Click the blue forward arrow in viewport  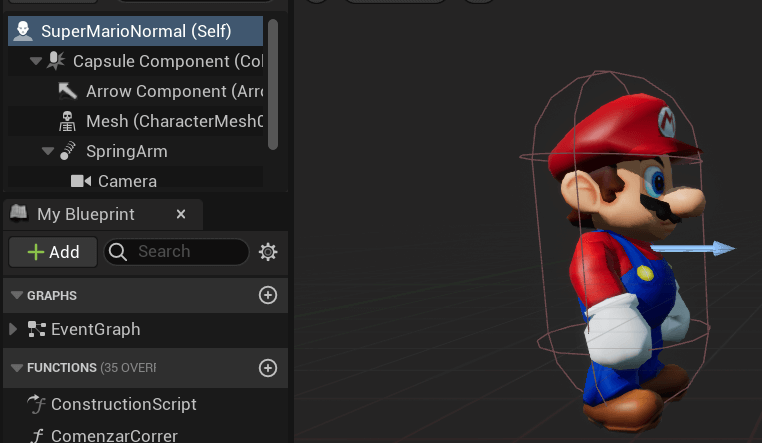tap(693, 248)
